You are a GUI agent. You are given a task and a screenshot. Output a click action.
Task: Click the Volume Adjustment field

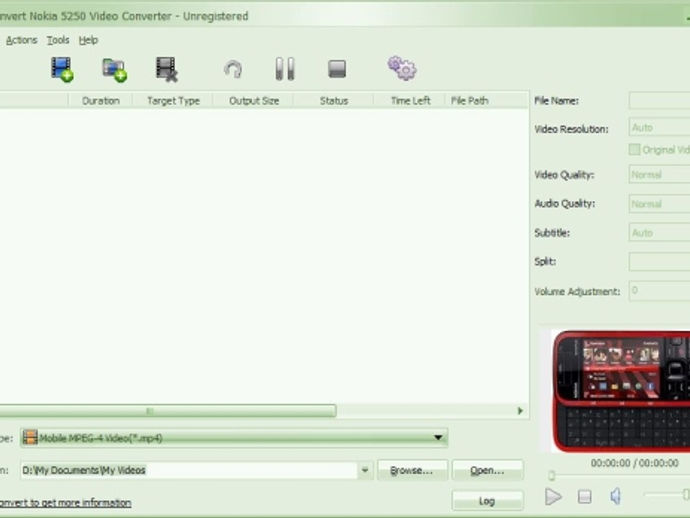[660, 290]
